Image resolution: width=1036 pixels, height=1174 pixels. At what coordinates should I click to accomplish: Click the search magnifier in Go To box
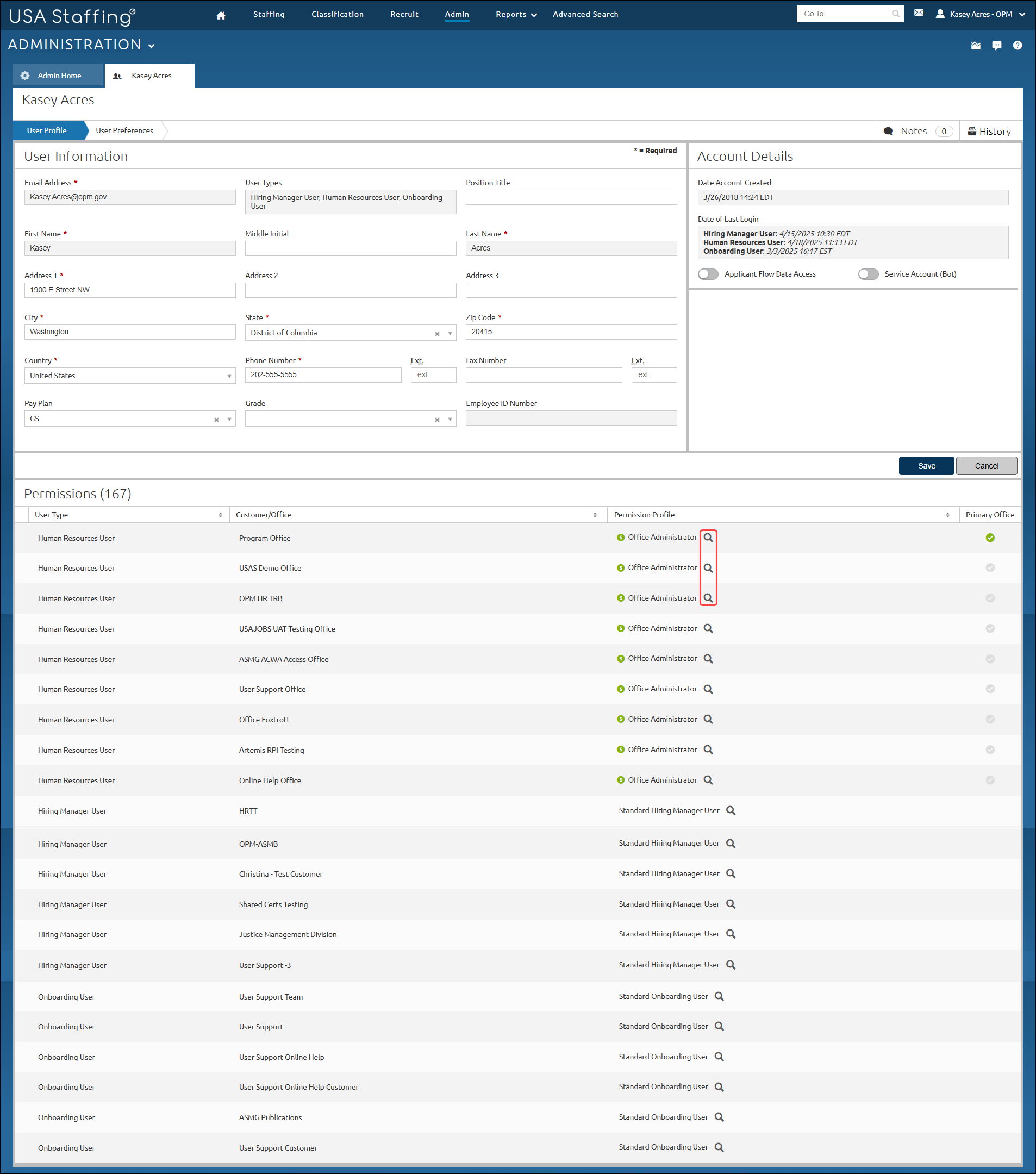[895, 14]
